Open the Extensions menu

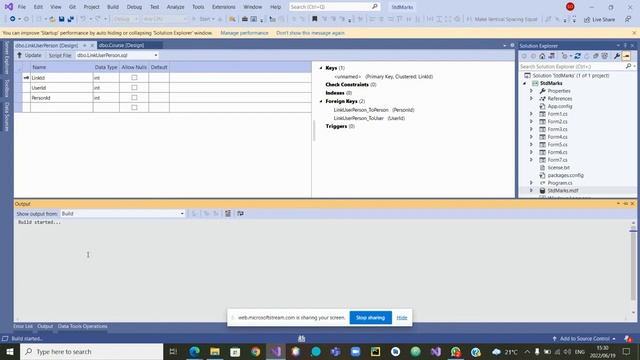click(224, 7)
